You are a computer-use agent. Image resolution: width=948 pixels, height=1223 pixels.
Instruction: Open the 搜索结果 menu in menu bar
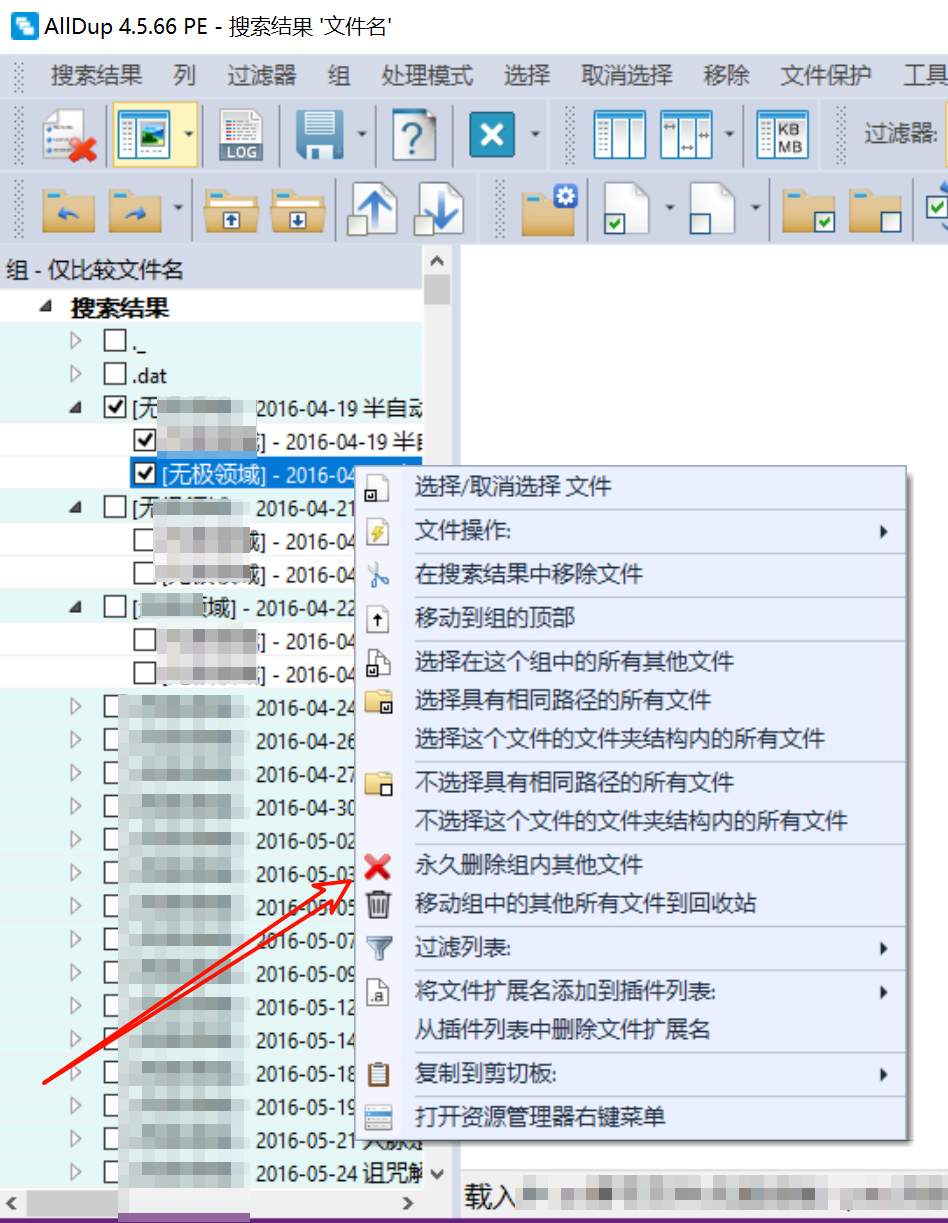click(97, 76)
